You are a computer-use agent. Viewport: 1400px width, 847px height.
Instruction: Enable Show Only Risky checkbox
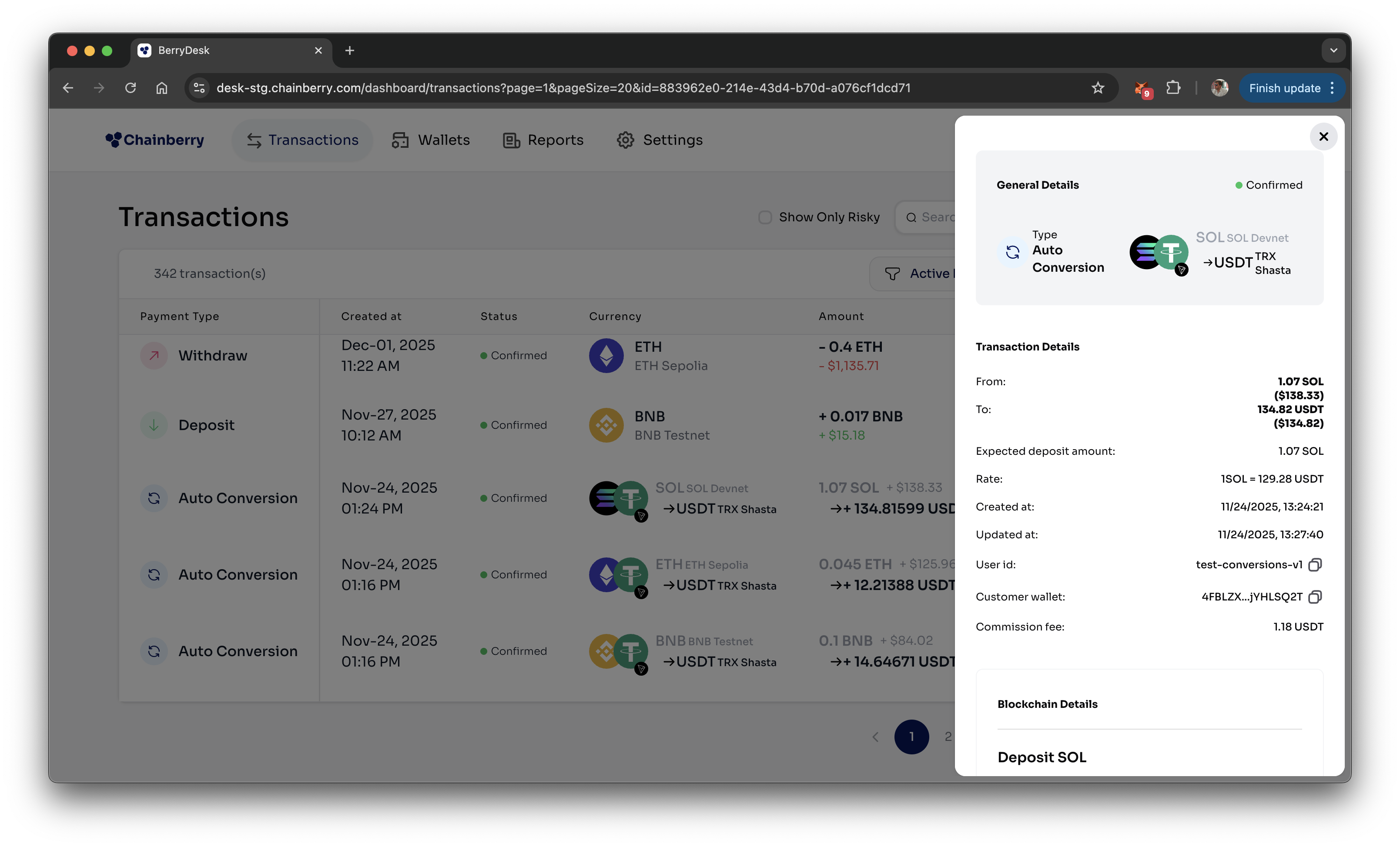[765, 217]
